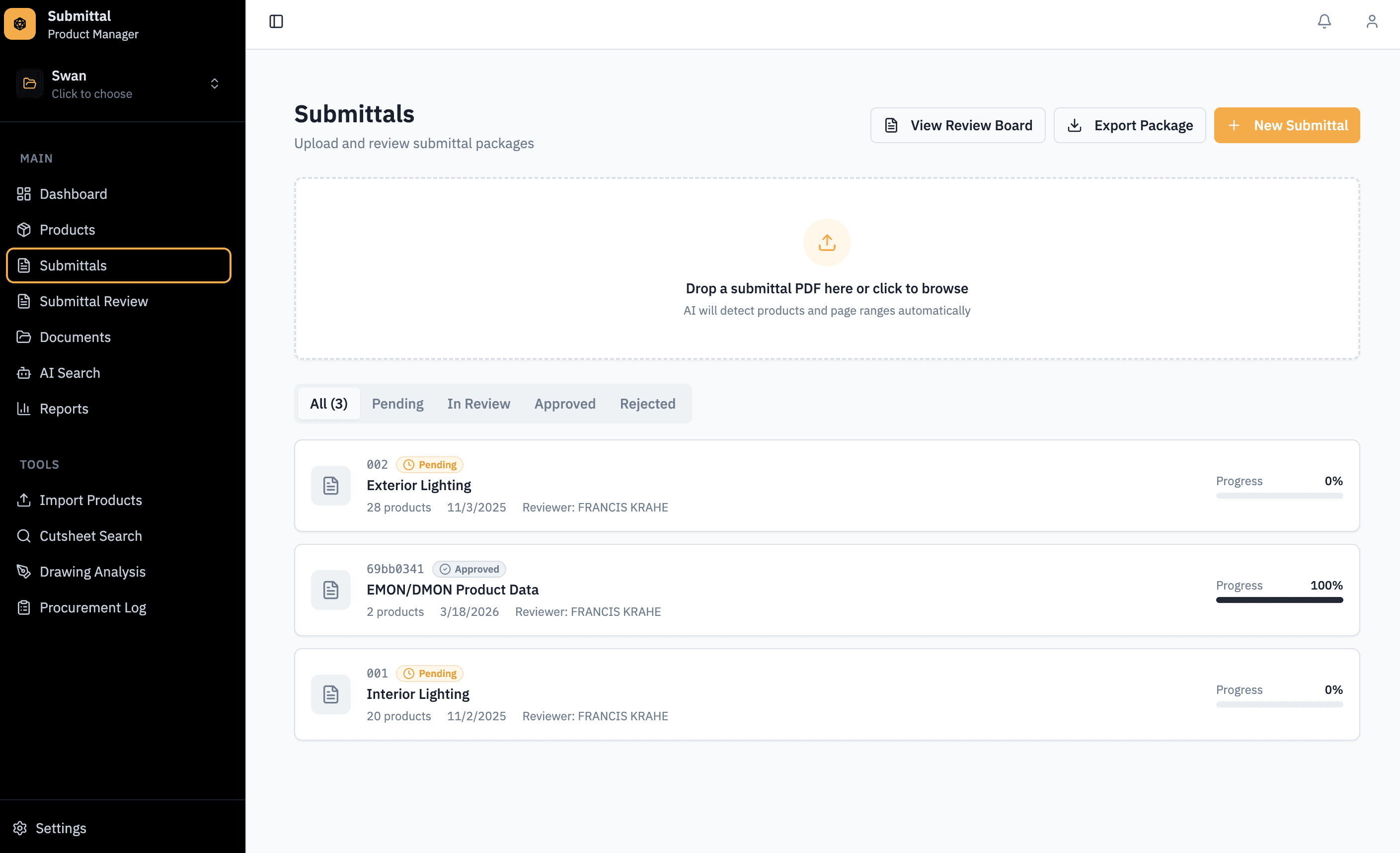Select the In Review tab
The height and width of the screenshot is (853, 1400).
(478, 404)
